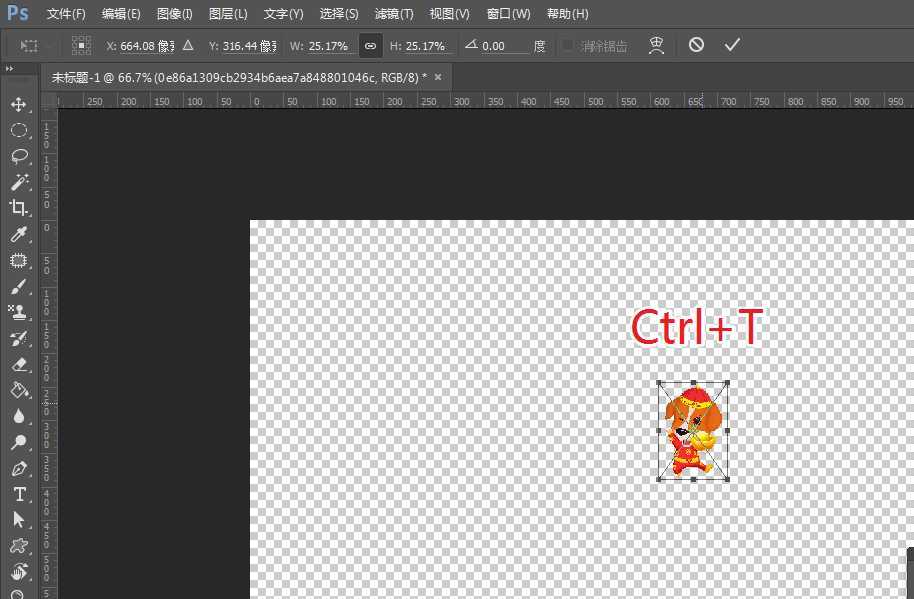Toggle the 消除锯齿 checkbox
The width and height of the screenshot is (914, 599).
coord(567,45)
